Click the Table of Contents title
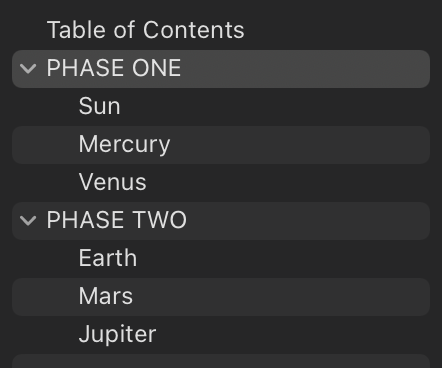 pyautogui.click(x=146, y=30)
